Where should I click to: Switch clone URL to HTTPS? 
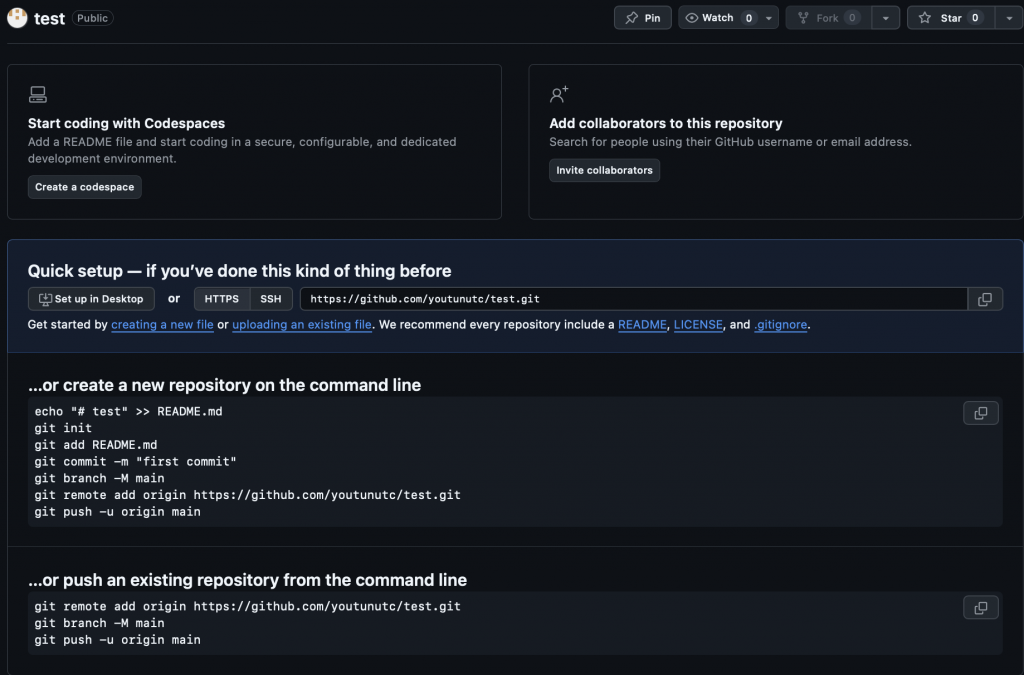click(222, 299)
